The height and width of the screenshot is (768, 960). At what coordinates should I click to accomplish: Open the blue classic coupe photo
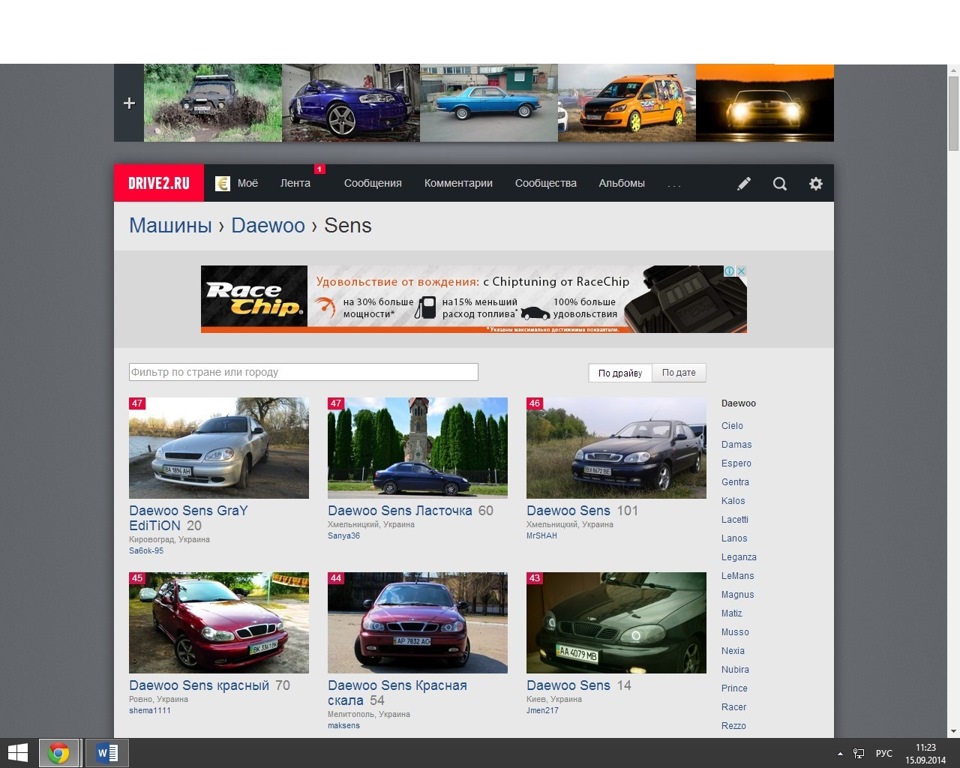(489, 103)
